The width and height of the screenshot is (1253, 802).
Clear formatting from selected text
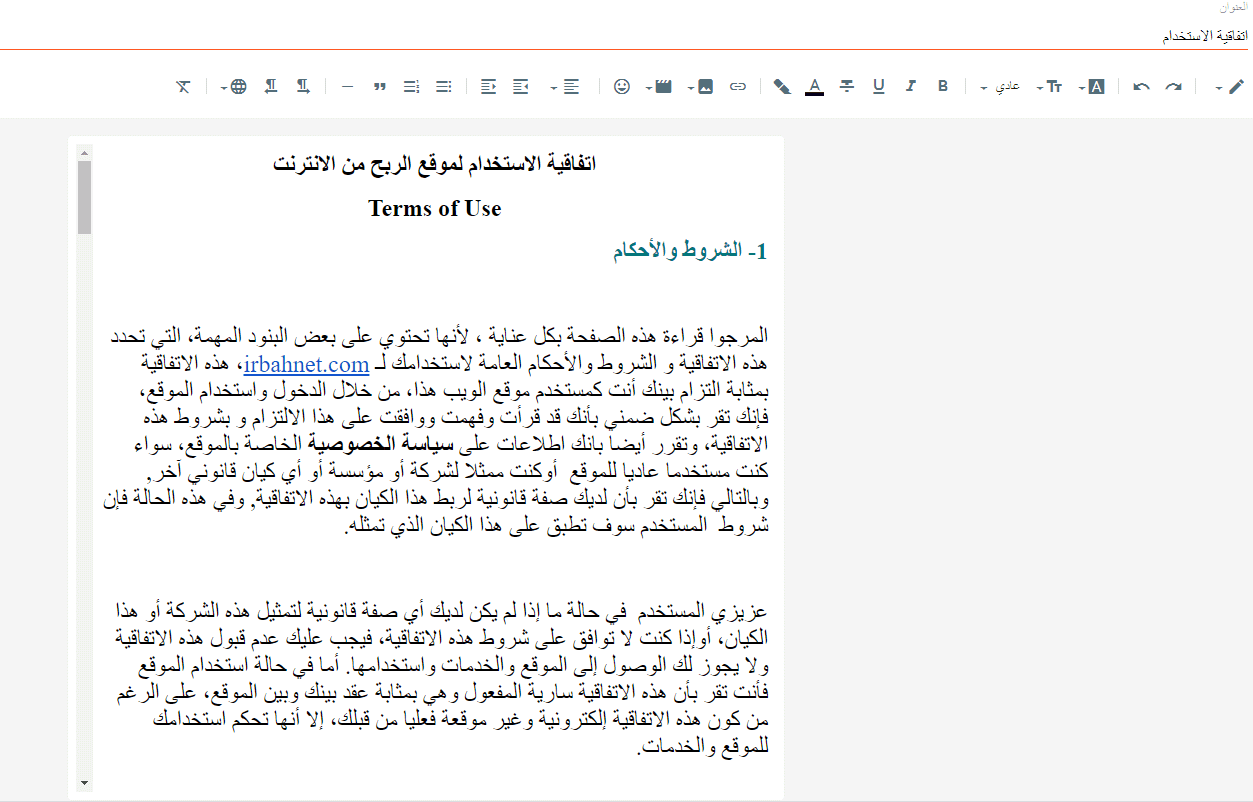[183, 86]
